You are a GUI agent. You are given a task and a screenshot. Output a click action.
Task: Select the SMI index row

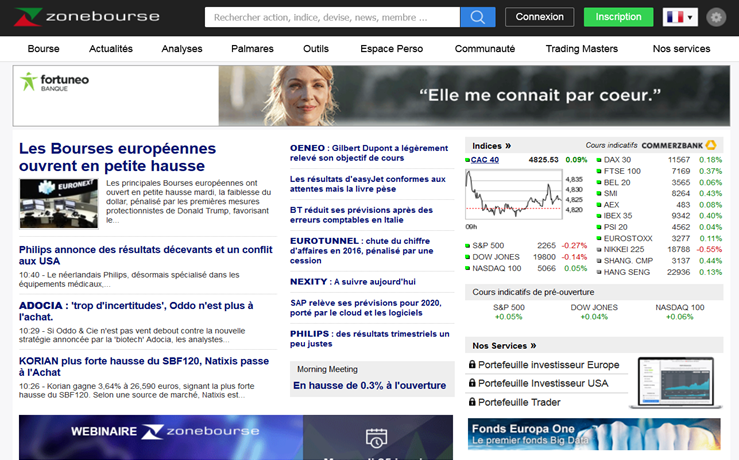659,193
